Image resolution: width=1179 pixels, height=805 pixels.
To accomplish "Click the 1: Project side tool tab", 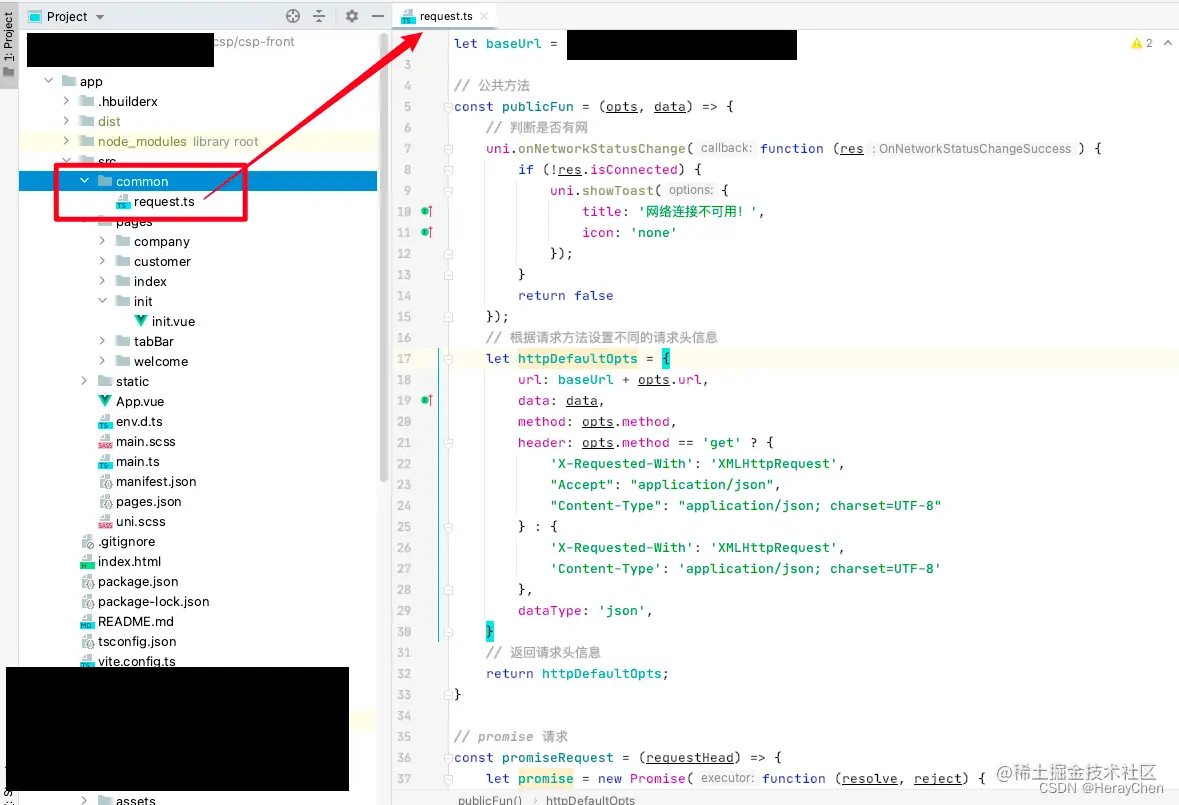I will 8,44.
